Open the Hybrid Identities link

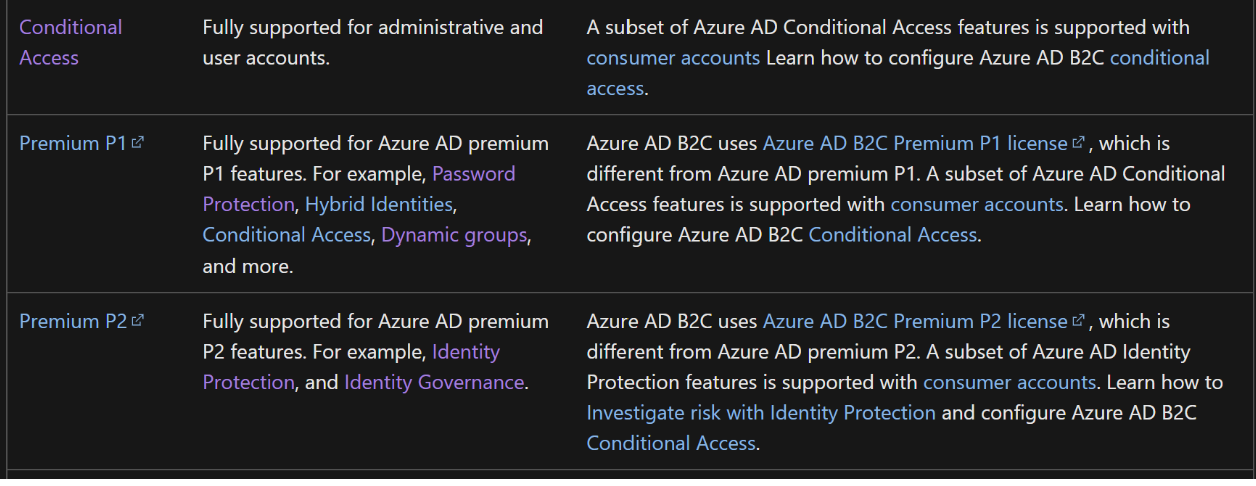pos(378,204)
